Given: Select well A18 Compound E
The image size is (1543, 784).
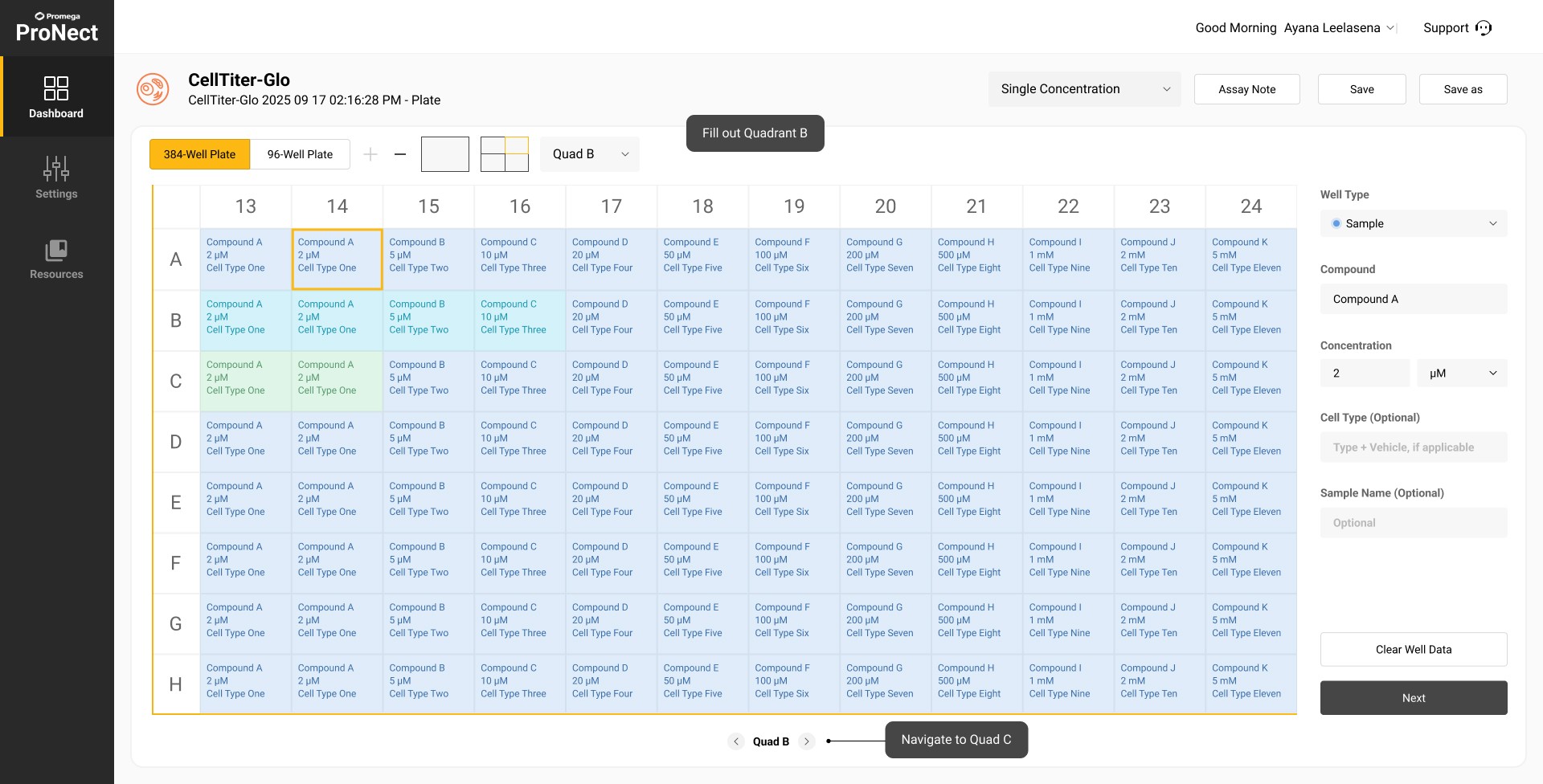Looking at the screenshot, I should [703, 259].
